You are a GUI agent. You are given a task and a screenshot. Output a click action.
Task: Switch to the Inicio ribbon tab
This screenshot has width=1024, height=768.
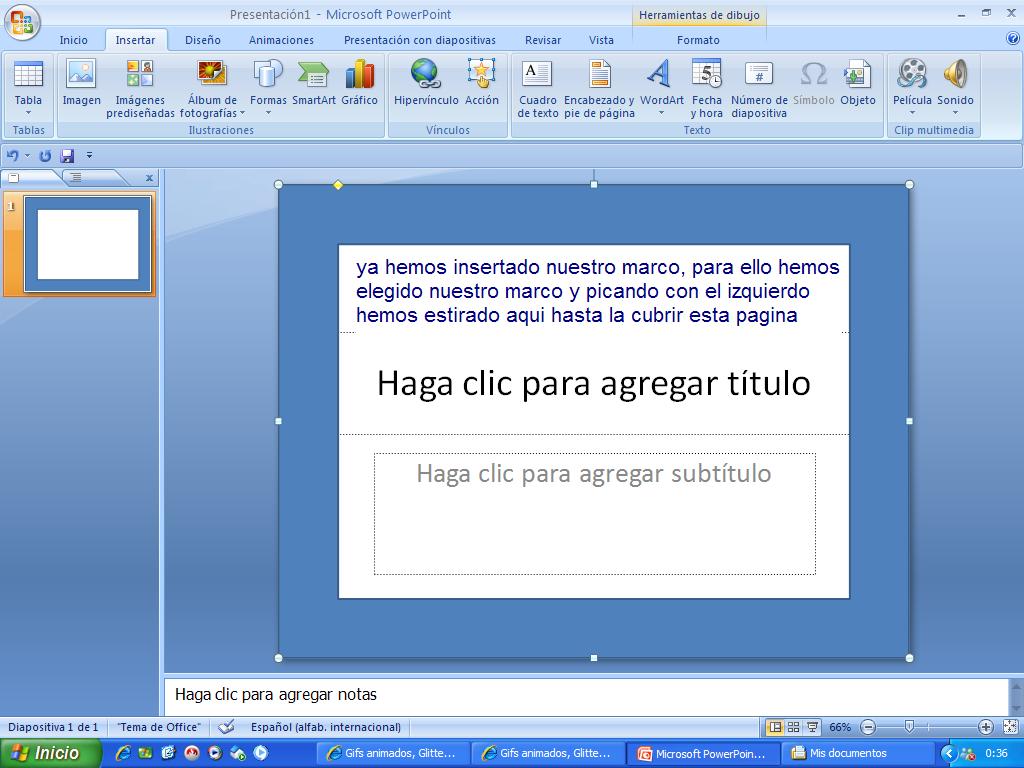tap(73, 40)
